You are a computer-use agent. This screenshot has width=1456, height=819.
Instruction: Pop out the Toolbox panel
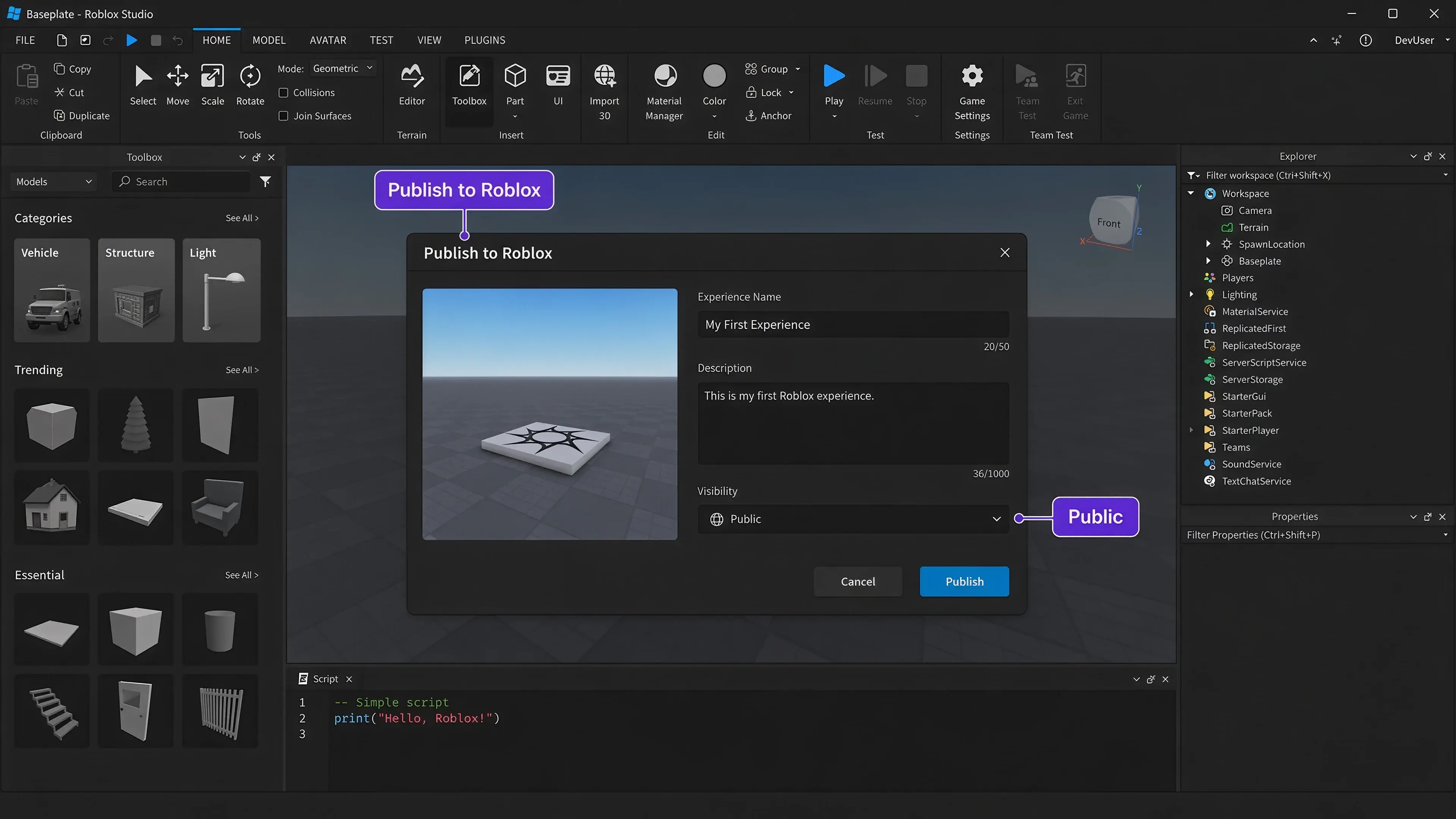point(257,157)
